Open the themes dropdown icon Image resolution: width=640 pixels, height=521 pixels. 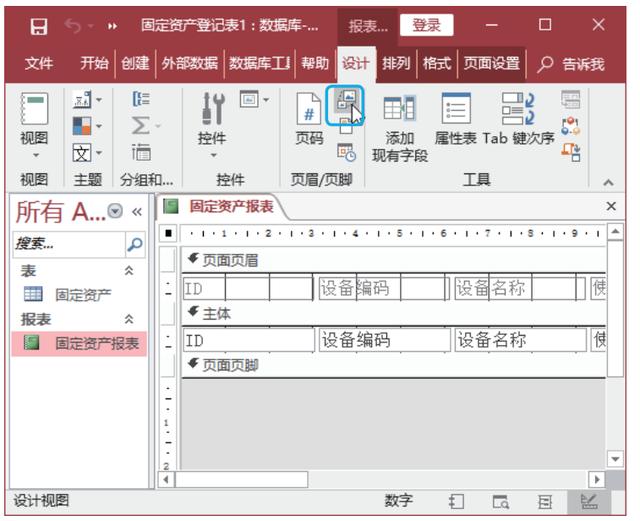pos(87,99)
